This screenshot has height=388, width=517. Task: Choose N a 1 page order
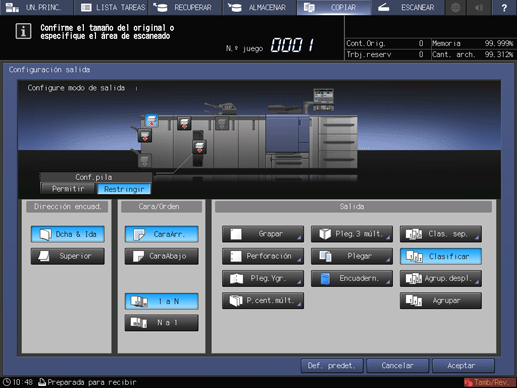162,323
